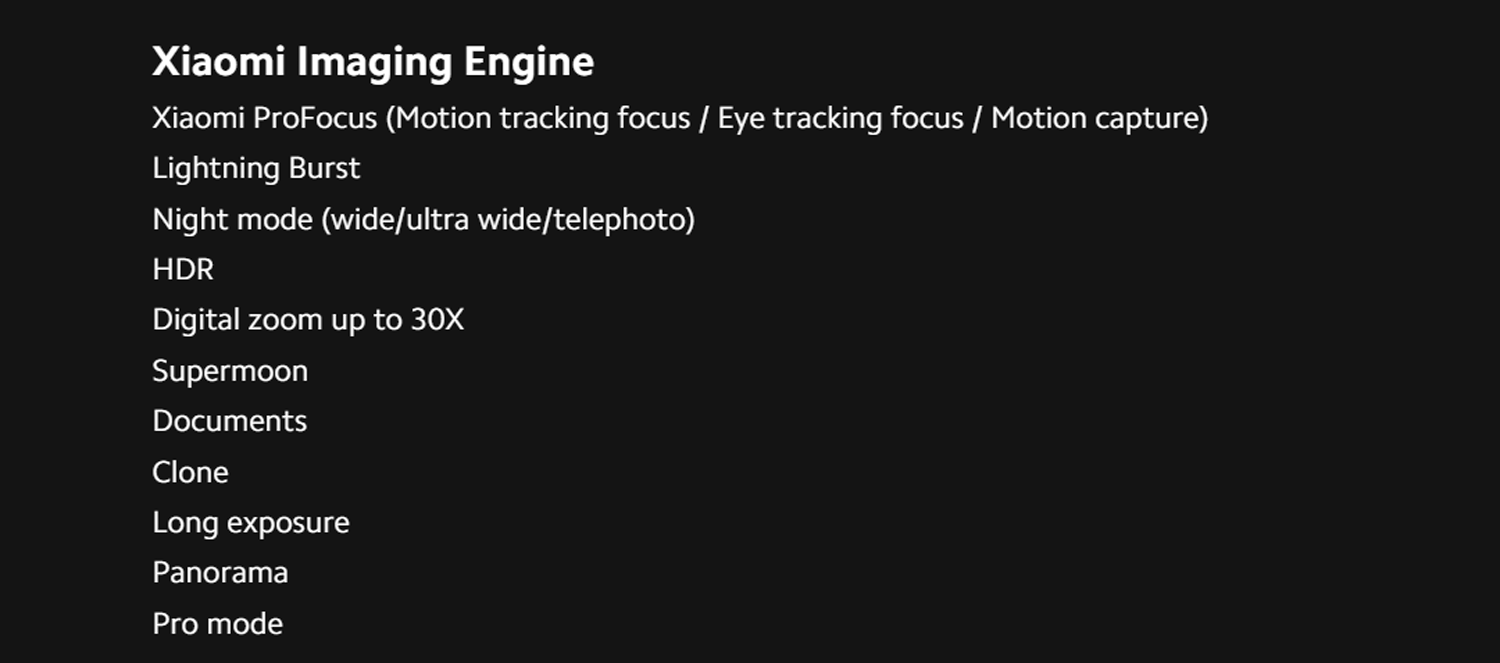Click the 30X zoom value

pyautogui.click(x=438, y=320)
